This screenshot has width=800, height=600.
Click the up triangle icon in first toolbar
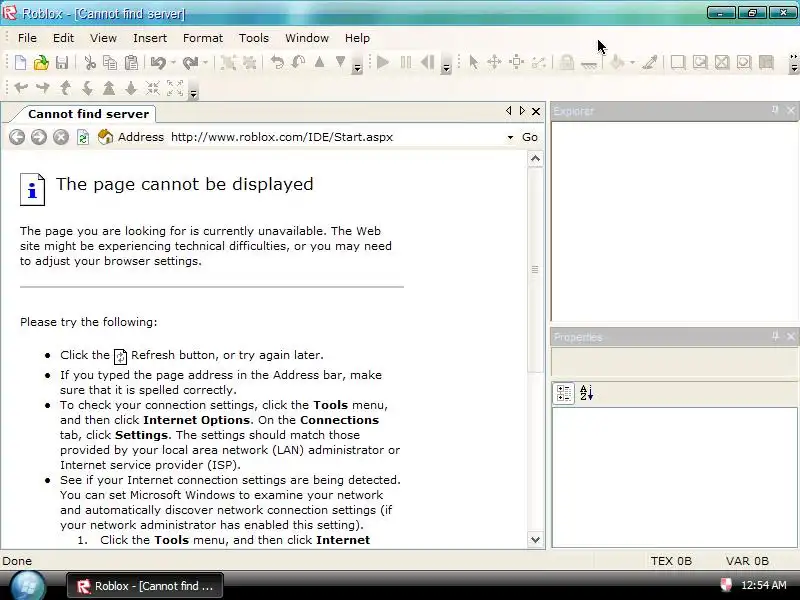coord(319,62)
